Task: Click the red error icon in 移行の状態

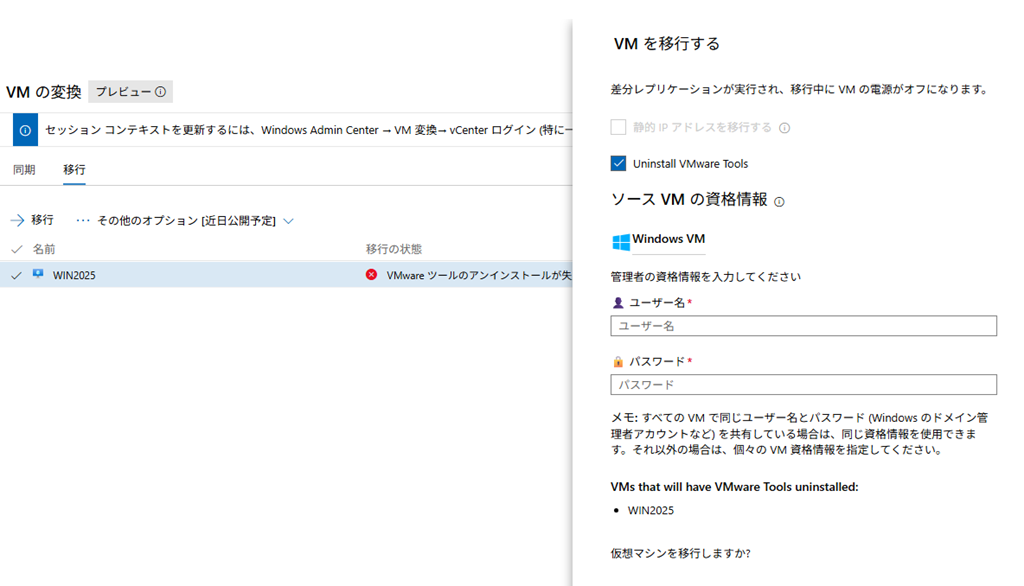Action: tap(372, 274)
